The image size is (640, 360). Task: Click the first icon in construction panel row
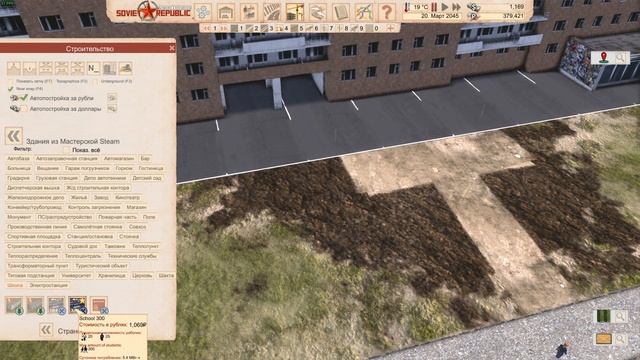(x=13, y=68)
